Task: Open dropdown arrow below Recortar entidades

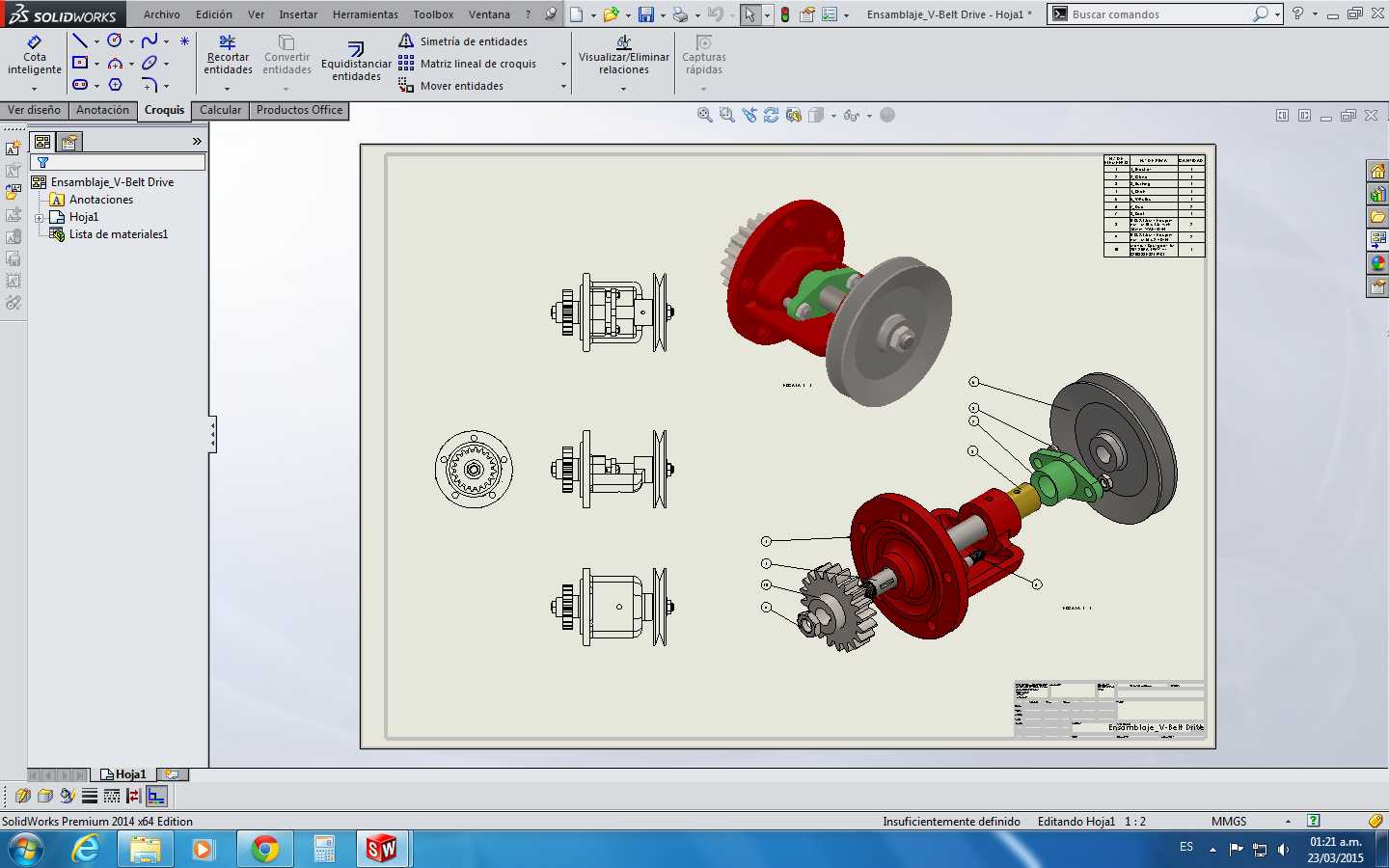Action: click(x=228, y=89)
